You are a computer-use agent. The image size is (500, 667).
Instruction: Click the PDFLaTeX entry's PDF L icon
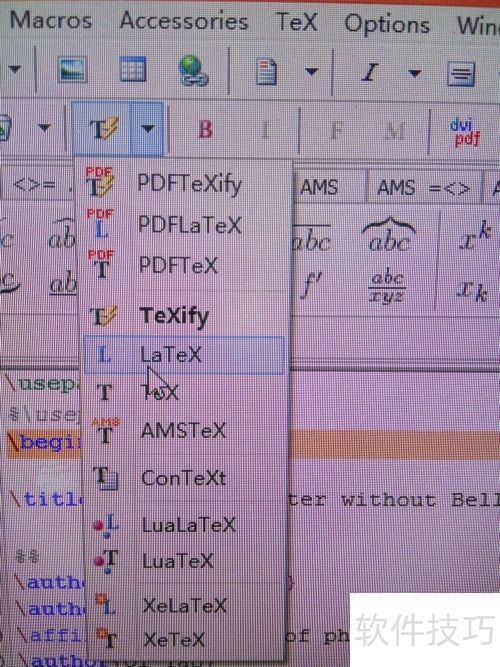coord(100,224)
